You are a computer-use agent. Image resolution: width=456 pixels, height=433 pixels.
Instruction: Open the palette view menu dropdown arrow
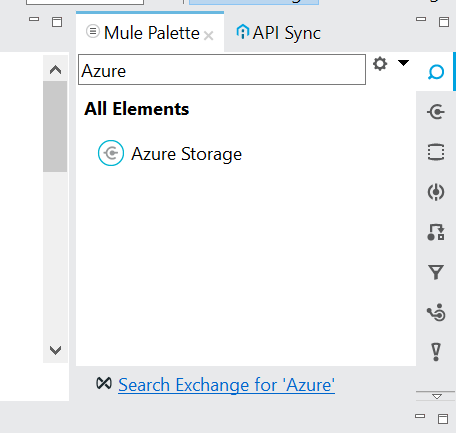403,63
